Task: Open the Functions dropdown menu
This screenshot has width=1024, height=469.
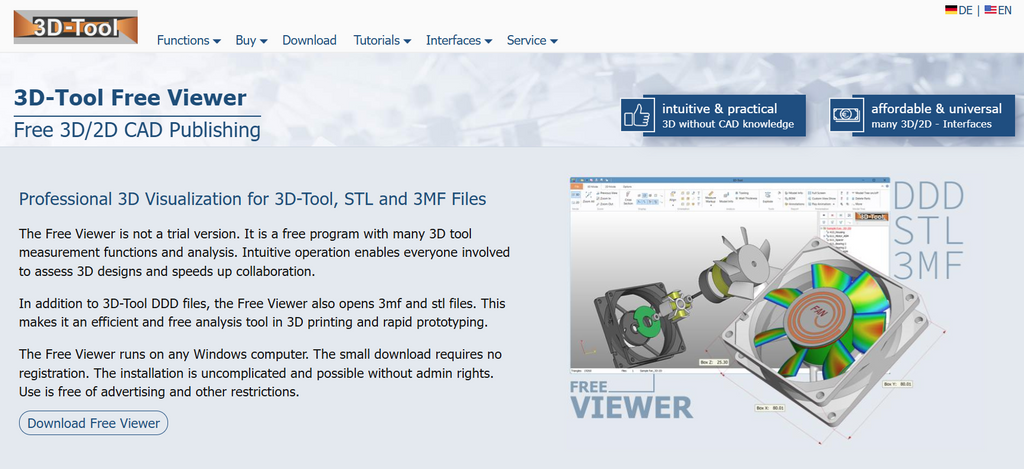Action: pos(189,40)
